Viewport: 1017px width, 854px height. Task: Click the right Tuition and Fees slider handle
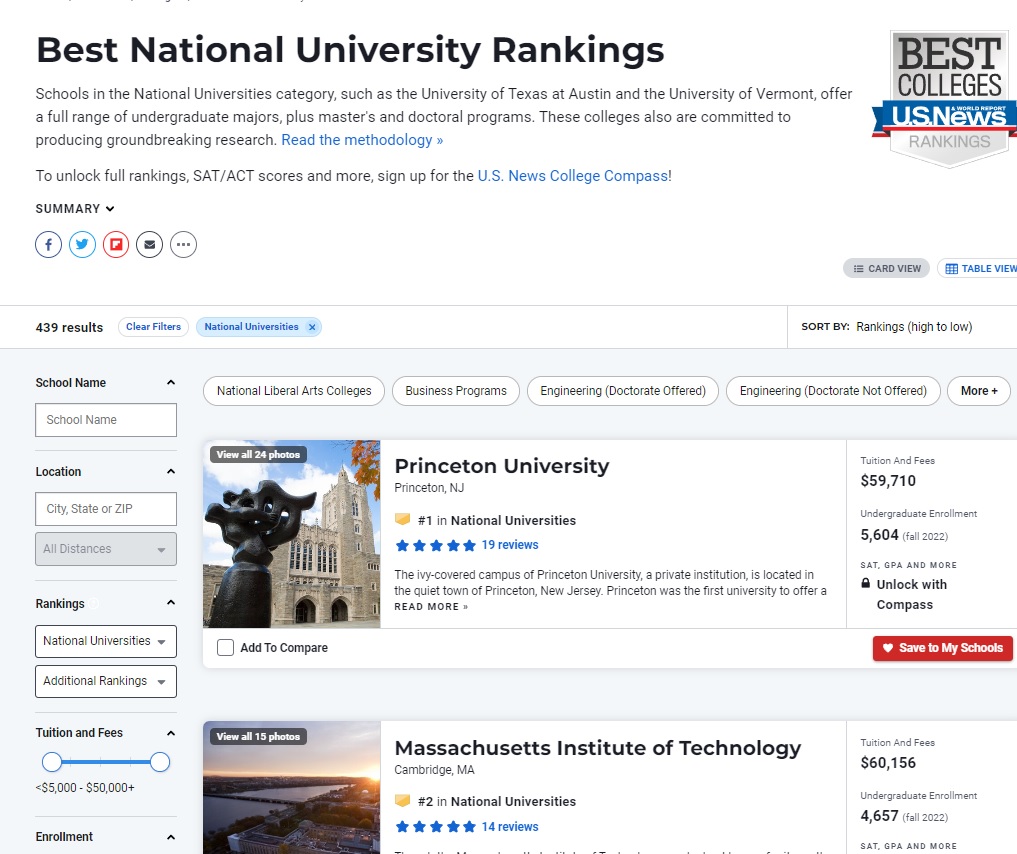(160, 763)
